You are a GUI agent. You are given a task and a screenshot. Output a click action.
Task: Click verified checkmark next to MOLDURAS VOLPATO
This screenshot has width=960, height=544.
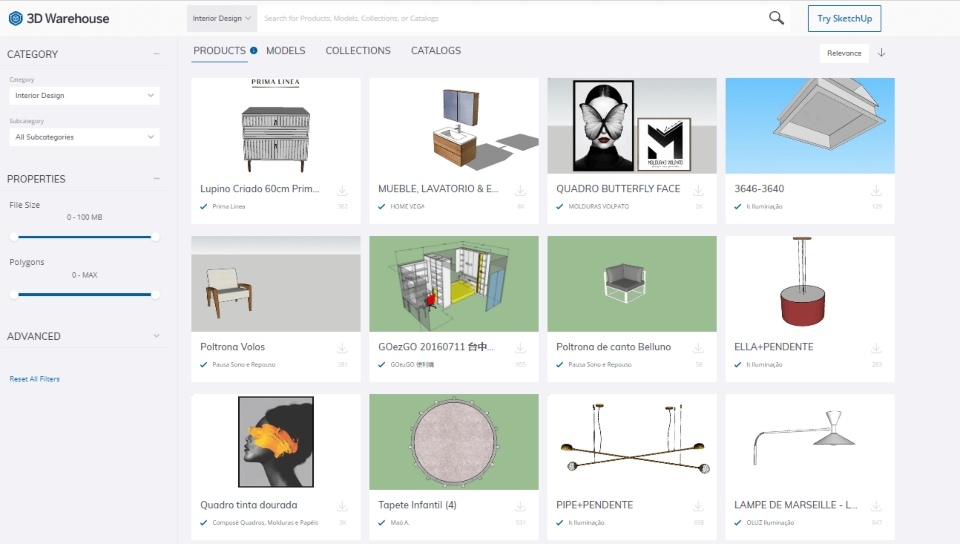pos(560,206)
